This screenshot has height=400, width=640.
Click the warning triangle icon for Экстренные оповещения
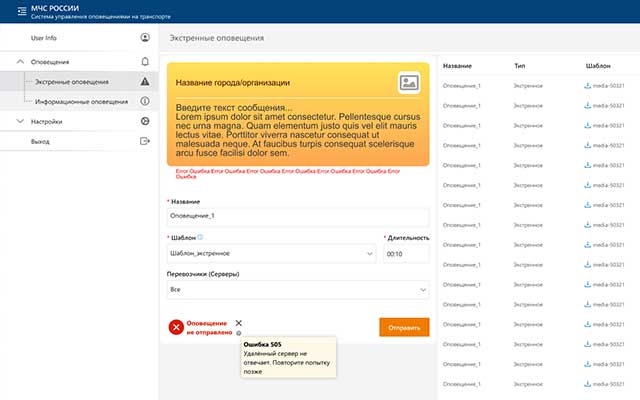(145, 81)
